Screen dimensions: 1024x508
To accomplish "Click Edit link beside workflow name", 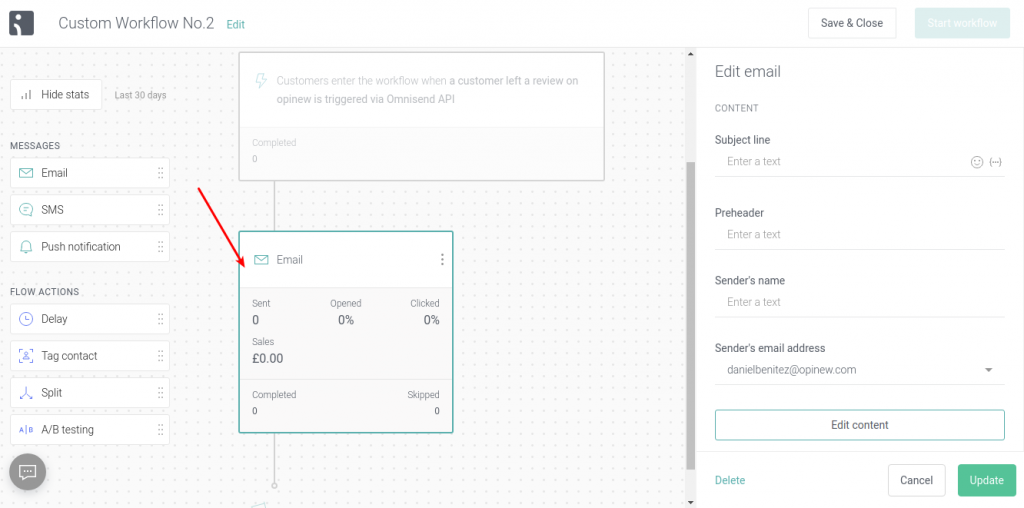I will point(236,24).
